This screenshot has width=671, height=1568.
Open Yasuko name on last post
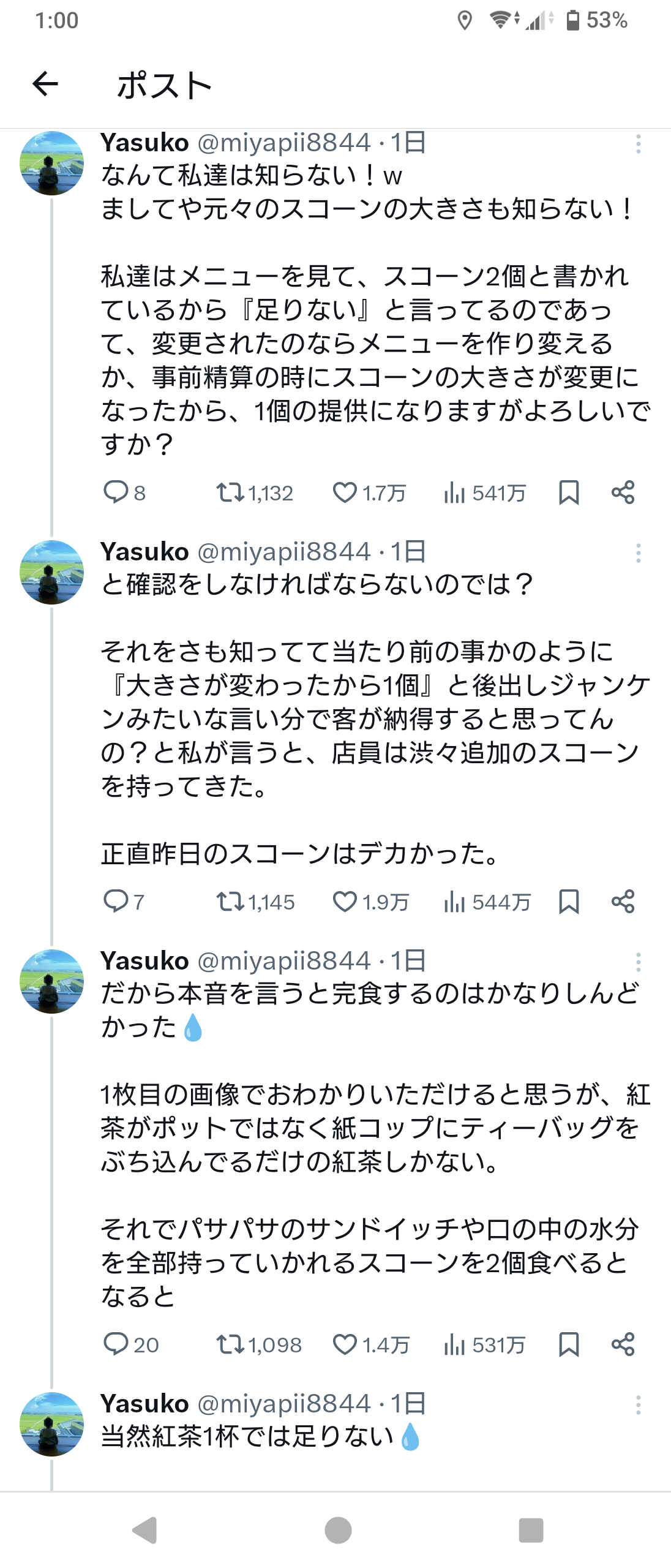[x=144, y=1403]
